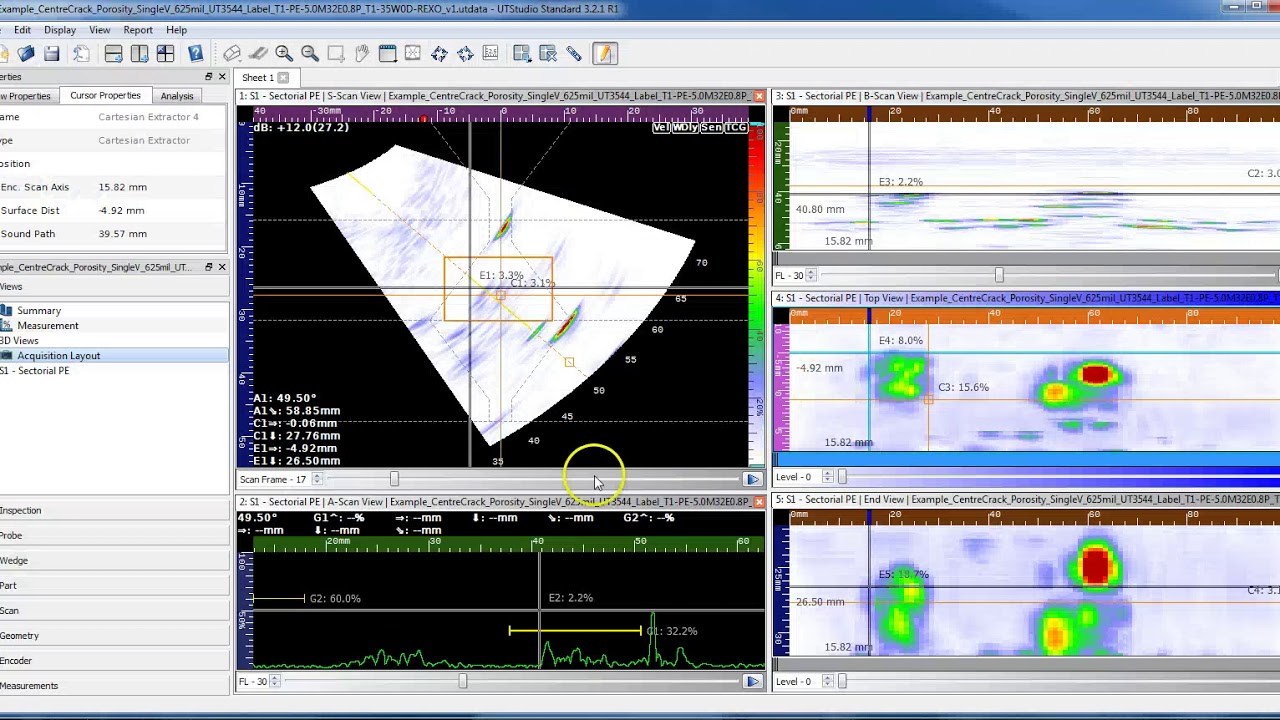Click the save floppy disk icon
The height and width of the screenshot is (720, 1280).
point(52,54)
